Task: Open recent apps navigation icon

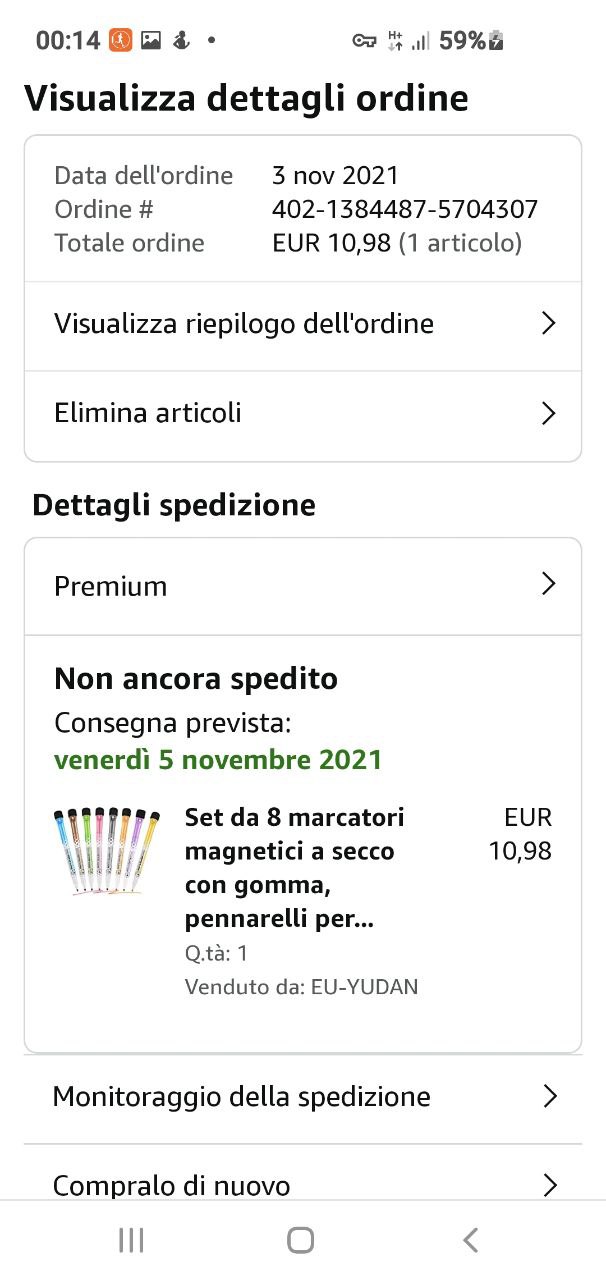Action: (131, 1241)
